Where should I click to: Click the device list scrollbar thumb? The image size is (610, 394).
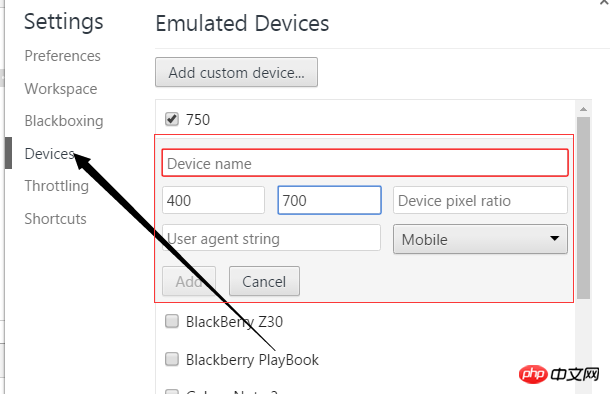583,208
